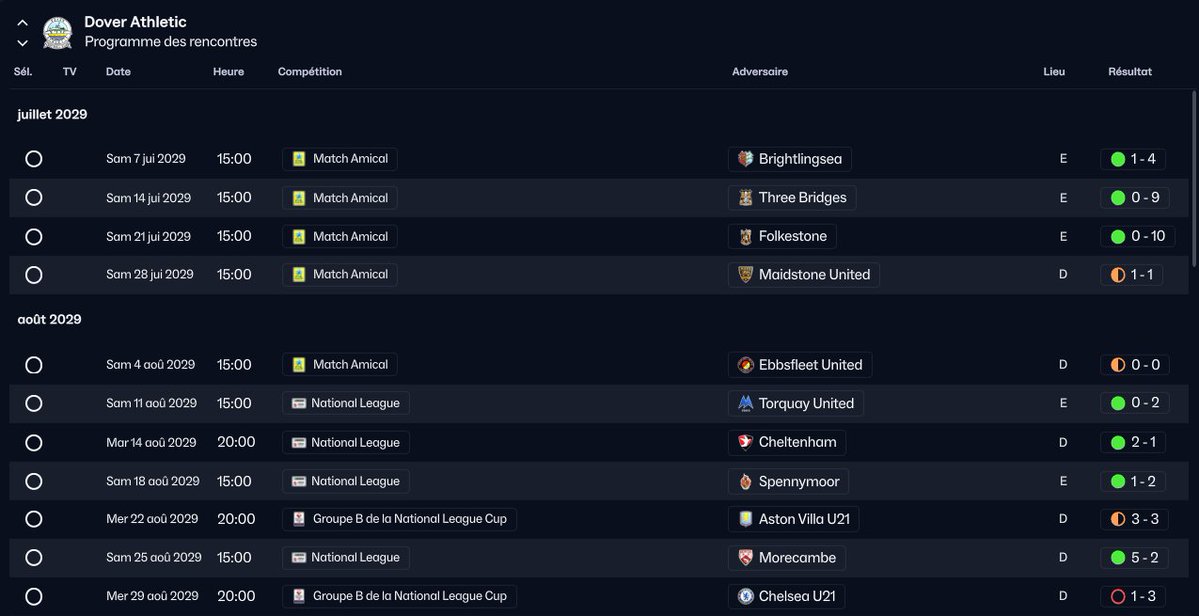The height and width of the screenshot is (616, 1199).
Task: Select the Torquay United match radio button
Action: point(34,403)
